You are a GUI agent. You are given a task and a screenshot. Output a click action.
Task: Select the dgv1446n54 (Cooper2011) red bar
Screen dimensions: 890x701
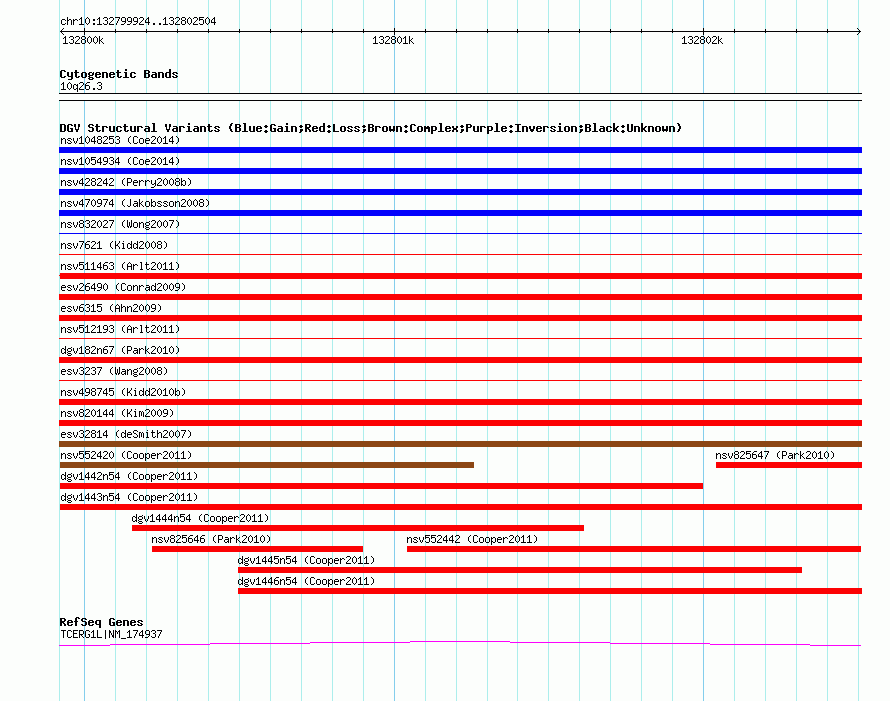click(x=549, y=591)
